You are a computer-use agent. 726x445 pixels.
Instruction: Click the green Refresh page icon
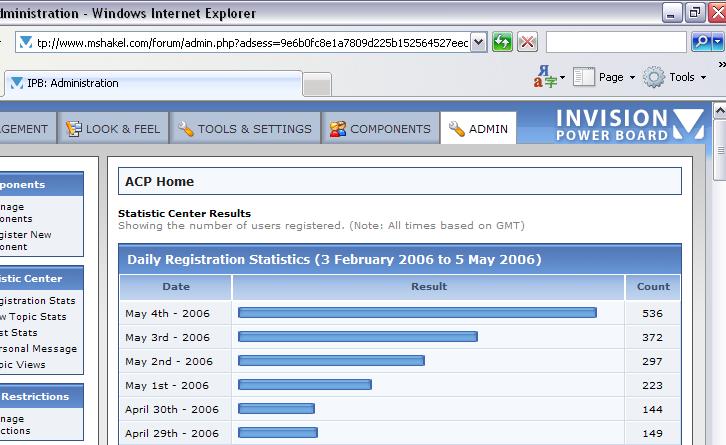[502, 42]
